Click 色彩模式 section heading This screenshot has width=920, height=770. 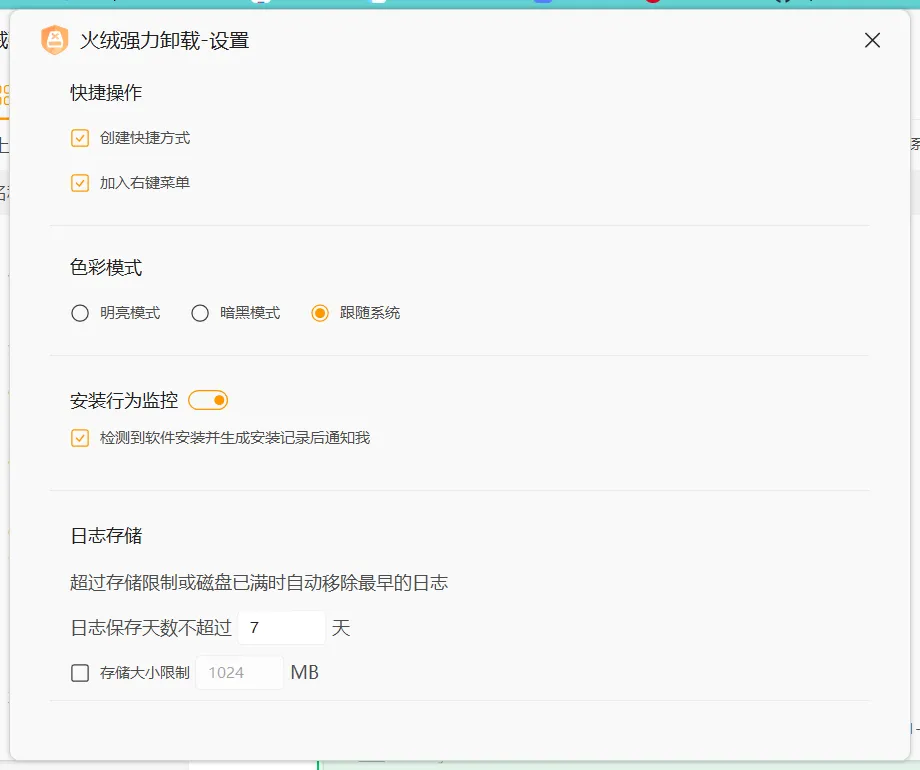tap(106, 268)
